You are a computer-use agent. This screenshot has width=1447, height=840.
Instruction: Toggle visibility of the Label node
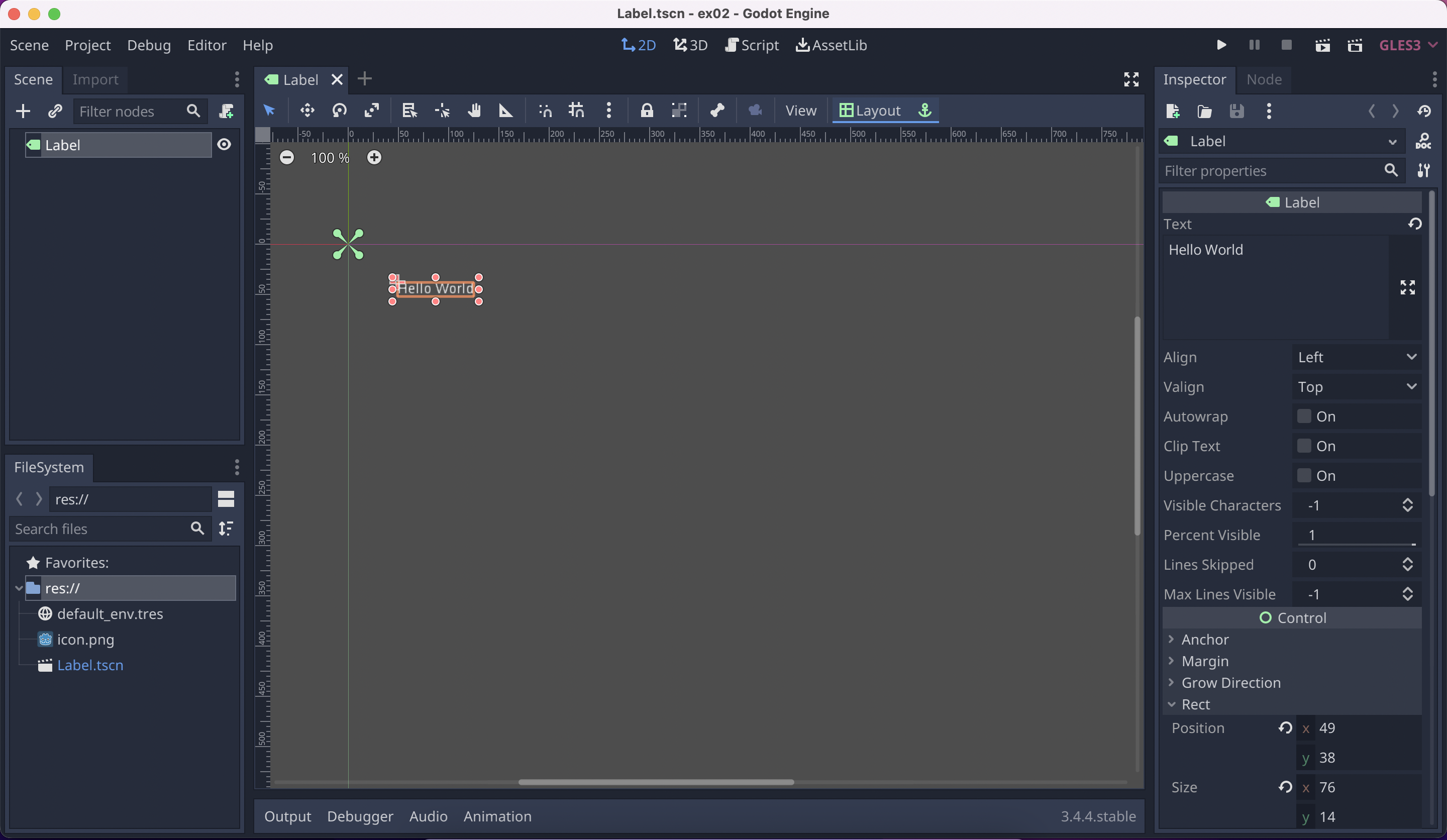coord(224,145)
